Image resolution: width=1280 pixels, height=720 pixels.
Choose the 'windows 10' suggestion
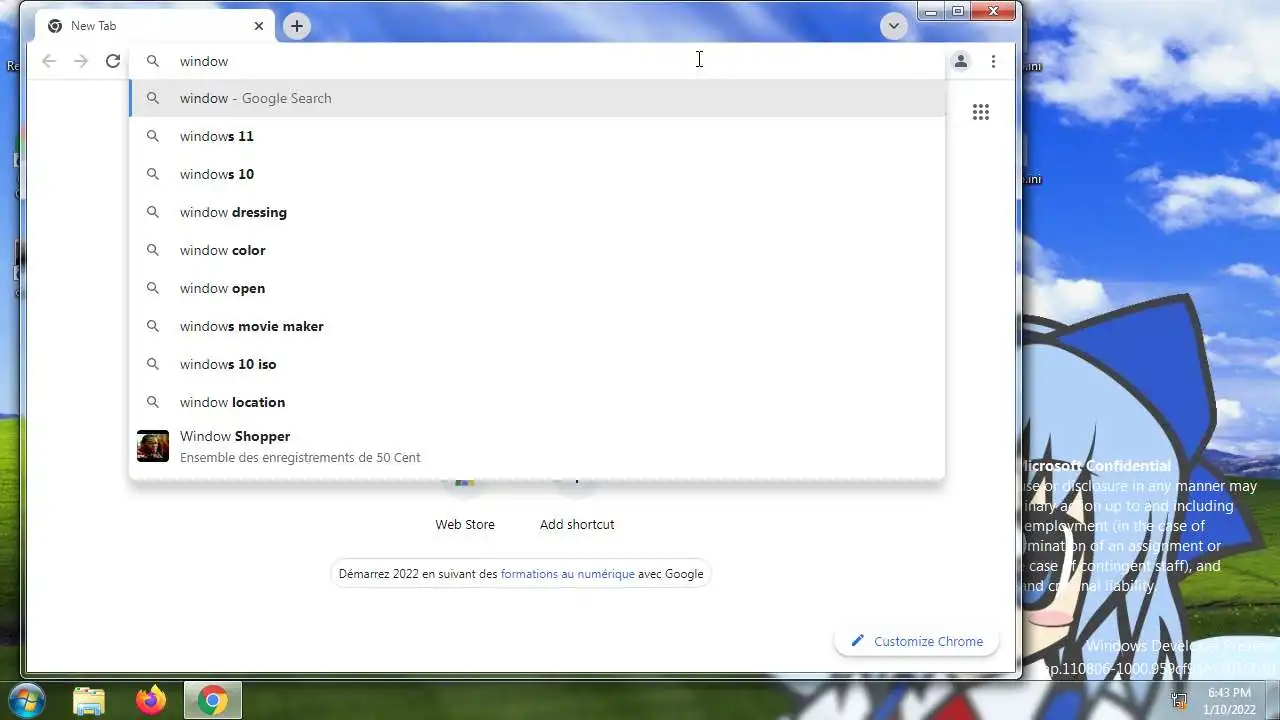click(537, 174)
